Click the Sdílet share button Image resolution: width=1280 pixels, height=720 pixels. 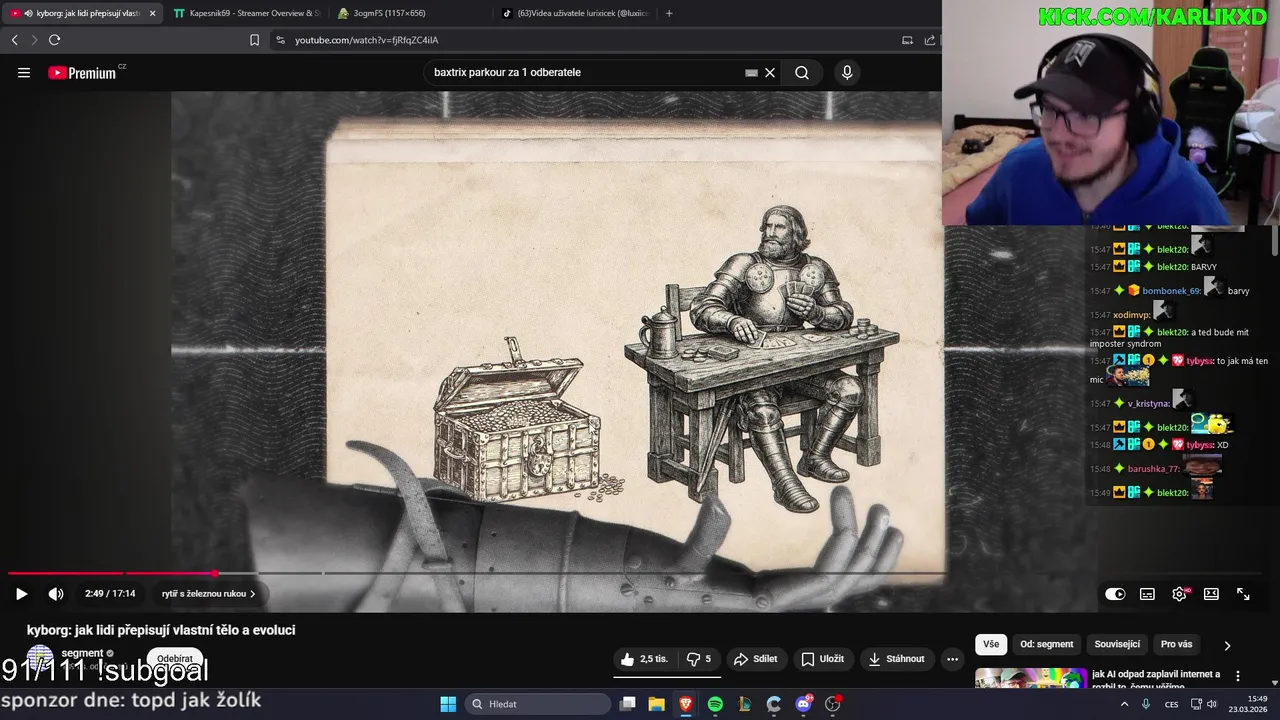click(x=755, y=659)
